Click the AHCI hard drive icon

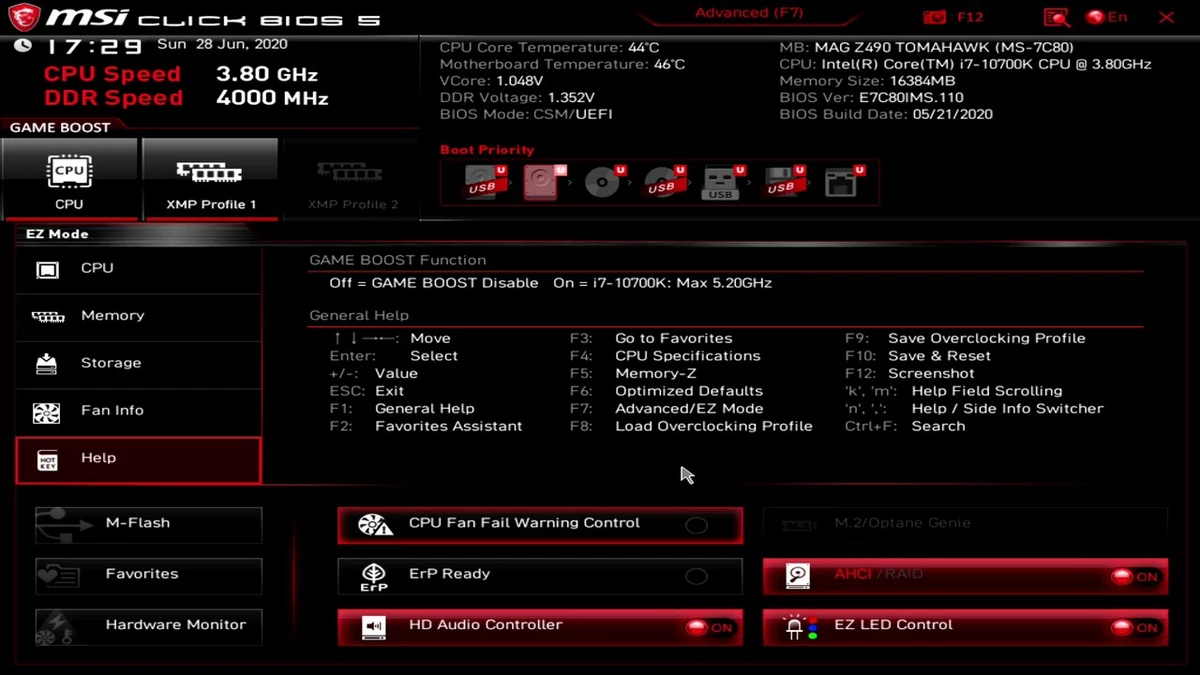(x=798, y=576)
